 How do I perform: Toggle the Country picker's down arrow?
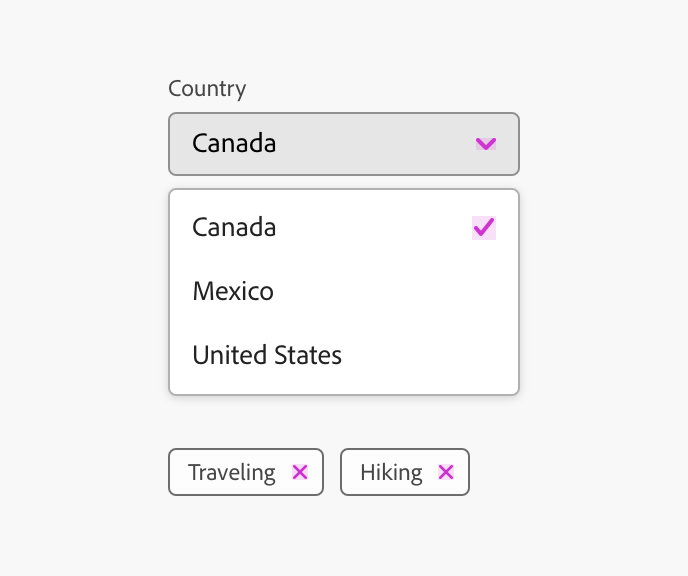(485, 143)
